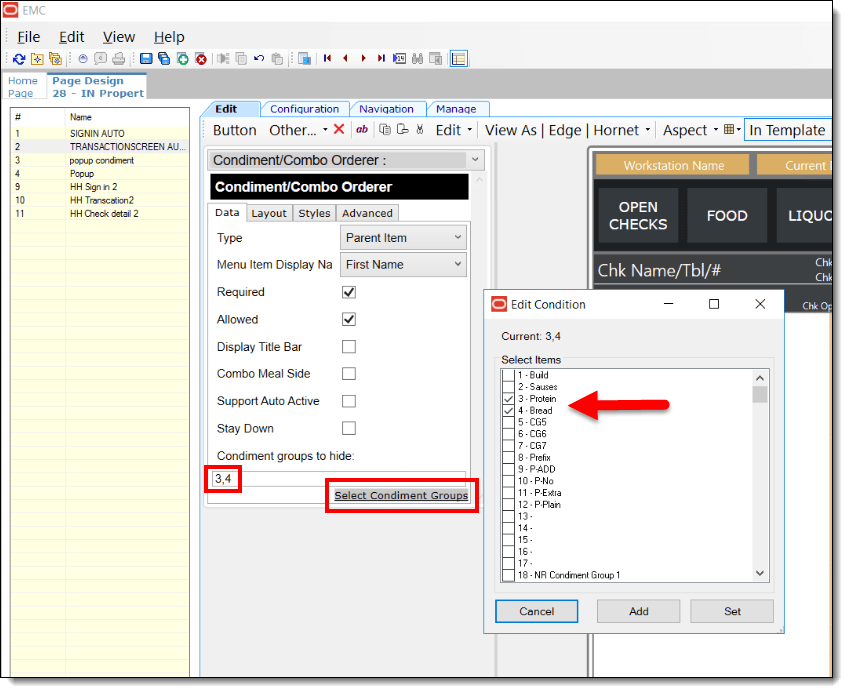Click the green plus Add record icon
This screenshot has width=848, height=693.
pyautogui.click(x=183, y=59)
